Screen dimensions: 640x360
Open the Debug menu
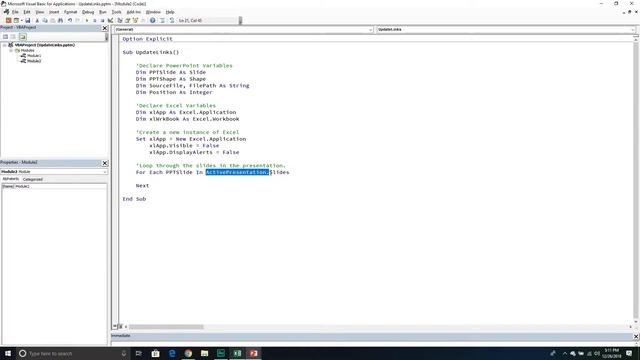tap(88, 12)
